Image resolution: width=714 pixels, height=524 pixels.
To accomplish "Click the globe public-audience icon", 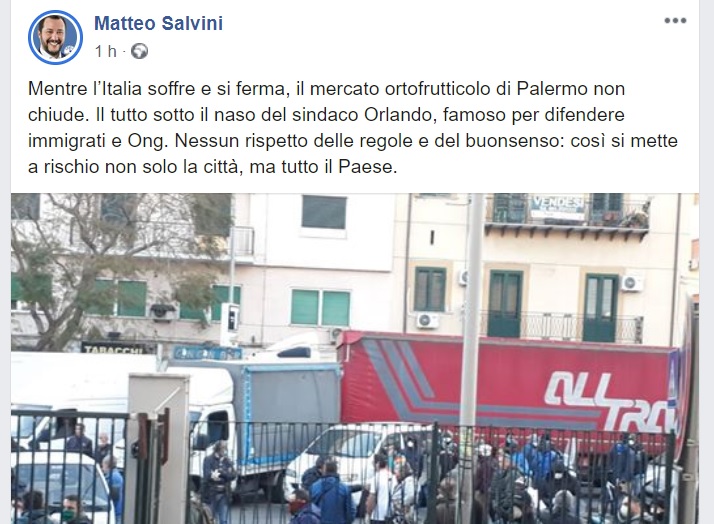I will pyautogui.click(x=139, y=51).
